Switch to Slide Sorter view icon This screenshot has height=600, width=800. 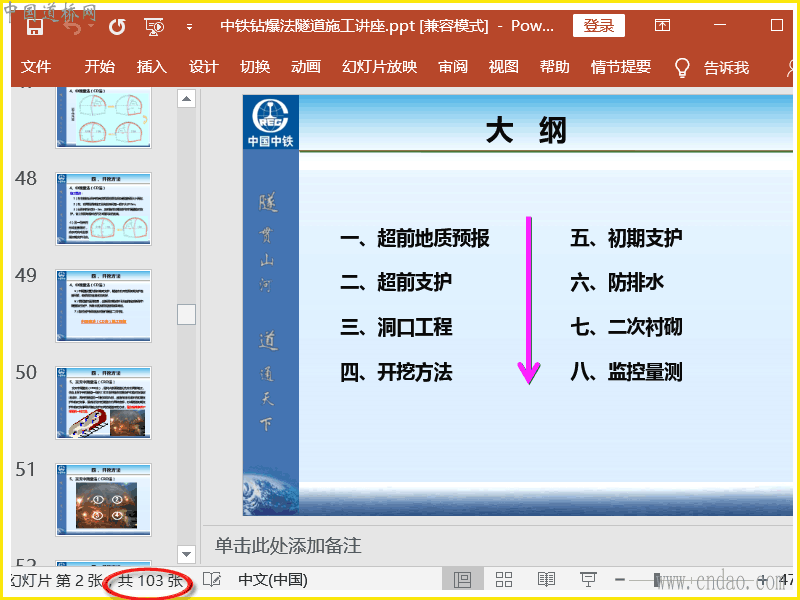(x=504, y=580)
